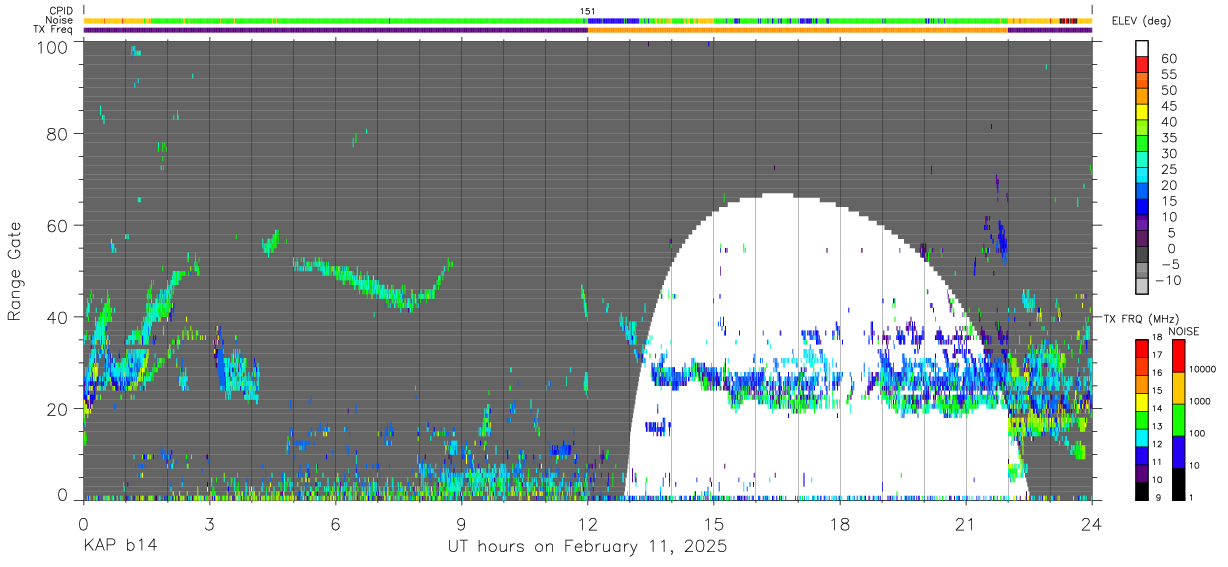Click the 30 label on the ELEV color bar
The width and height of the screenshot is (1228, 567).
click(x=1168, y=153)
